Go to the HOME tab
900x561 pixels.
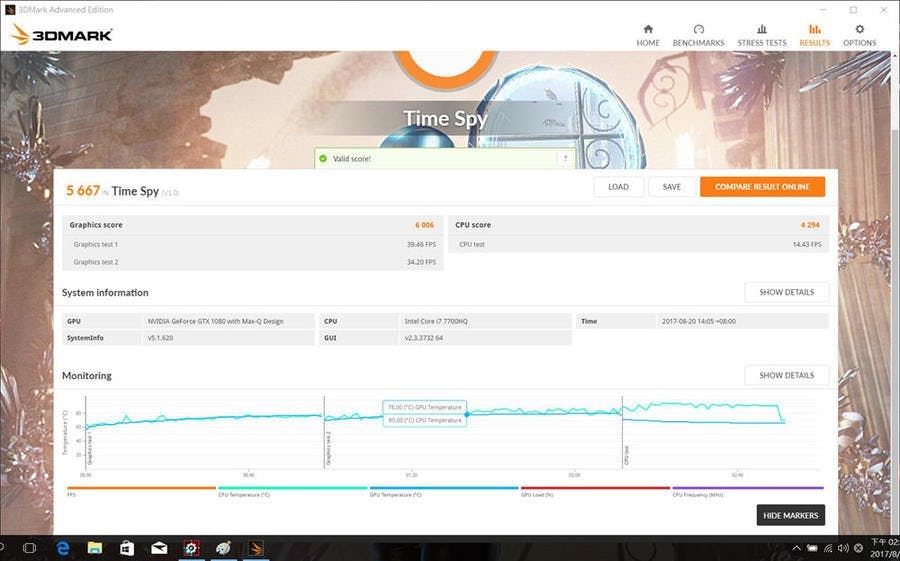click(648, 36)
